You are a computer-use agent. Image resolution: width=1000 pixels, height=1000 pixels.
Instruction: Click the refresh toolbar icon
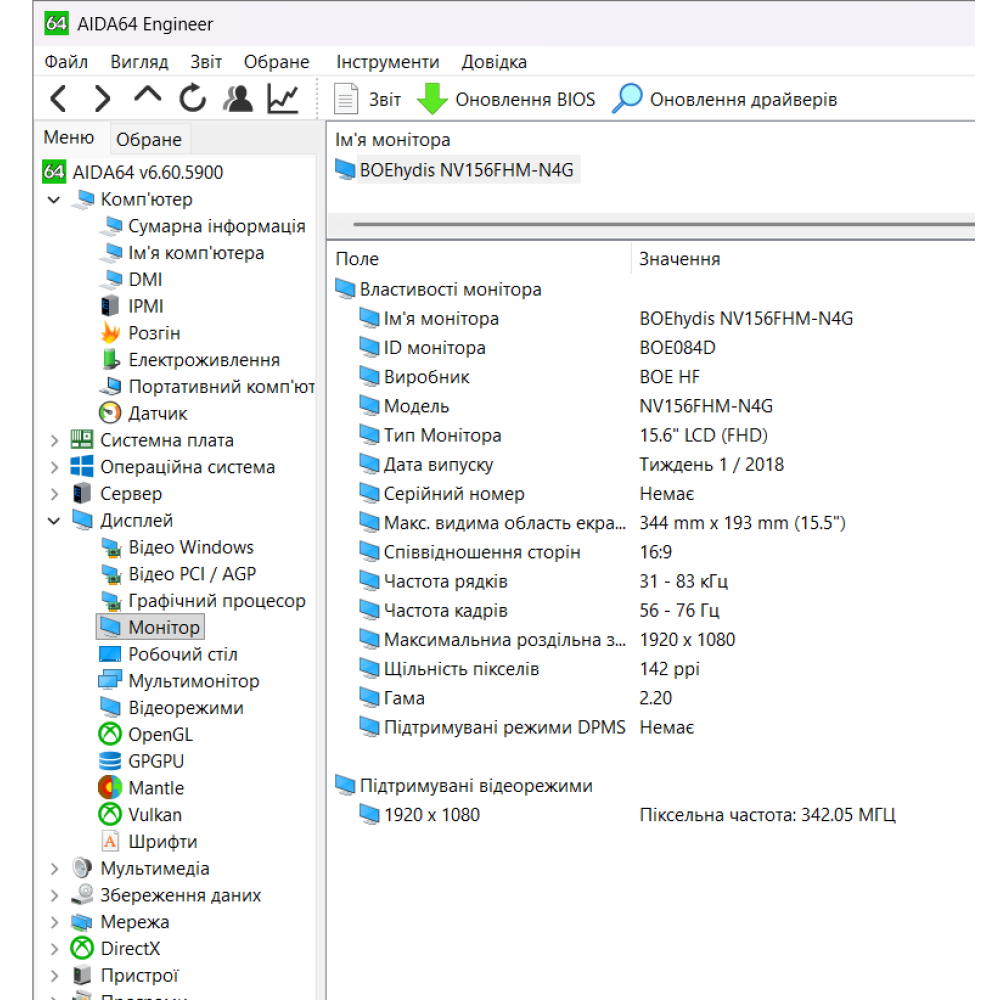click(x=192, y=99)
